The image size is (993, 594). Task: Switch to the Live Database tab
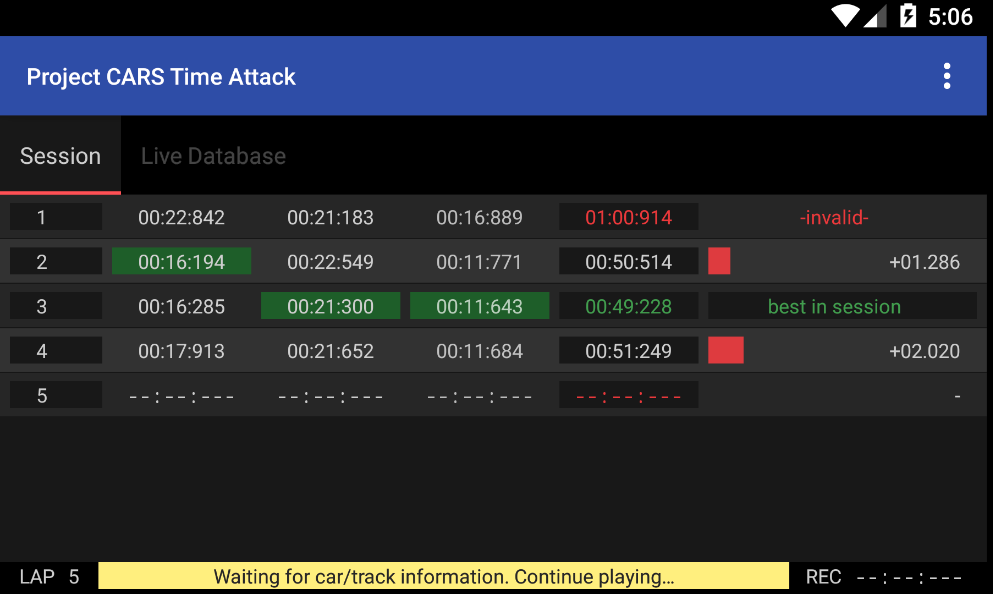tap(213, 156)
